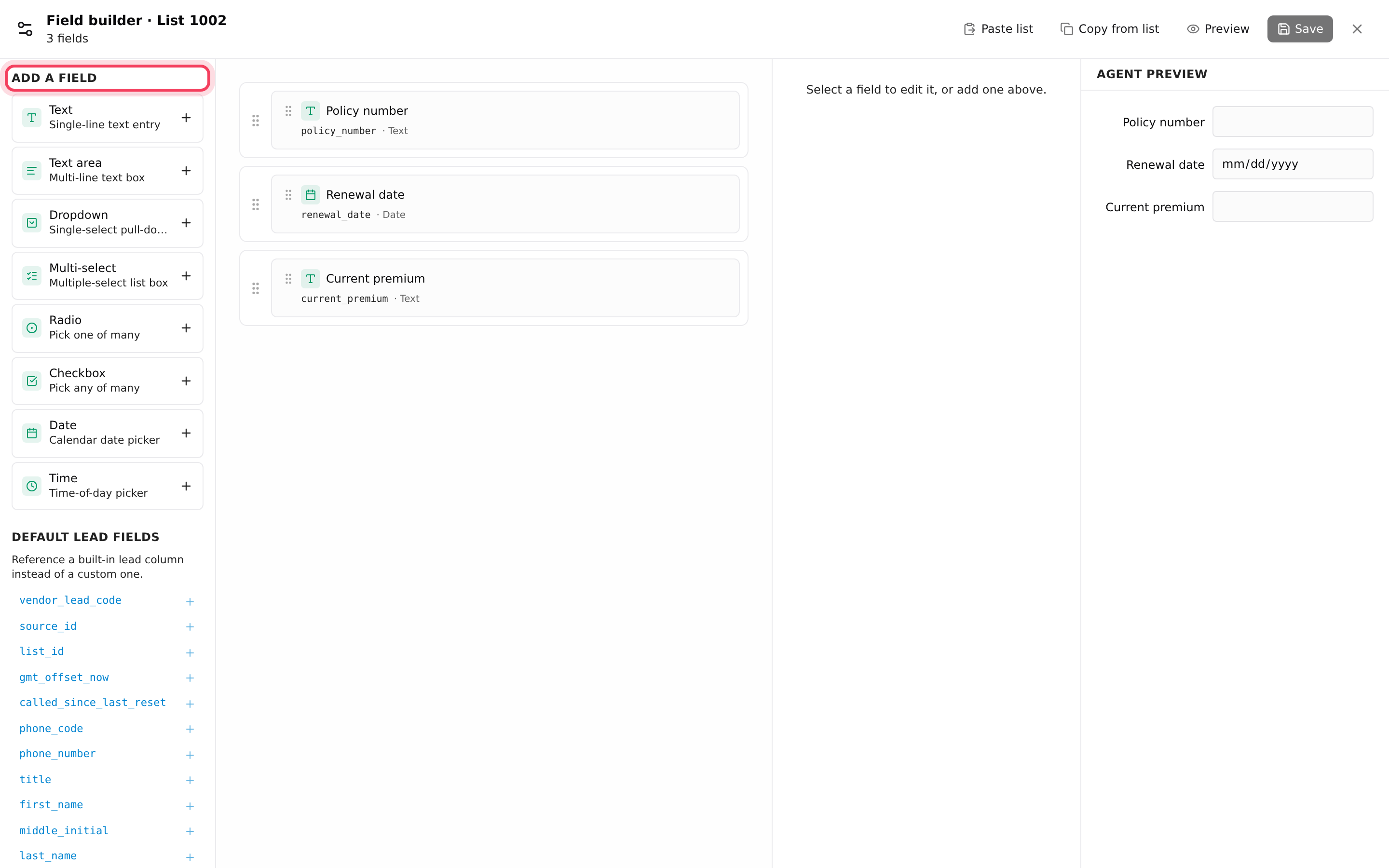Add a Text area field via plus
The width and height of the screenshot is (1389, 868).
point(186,171)
